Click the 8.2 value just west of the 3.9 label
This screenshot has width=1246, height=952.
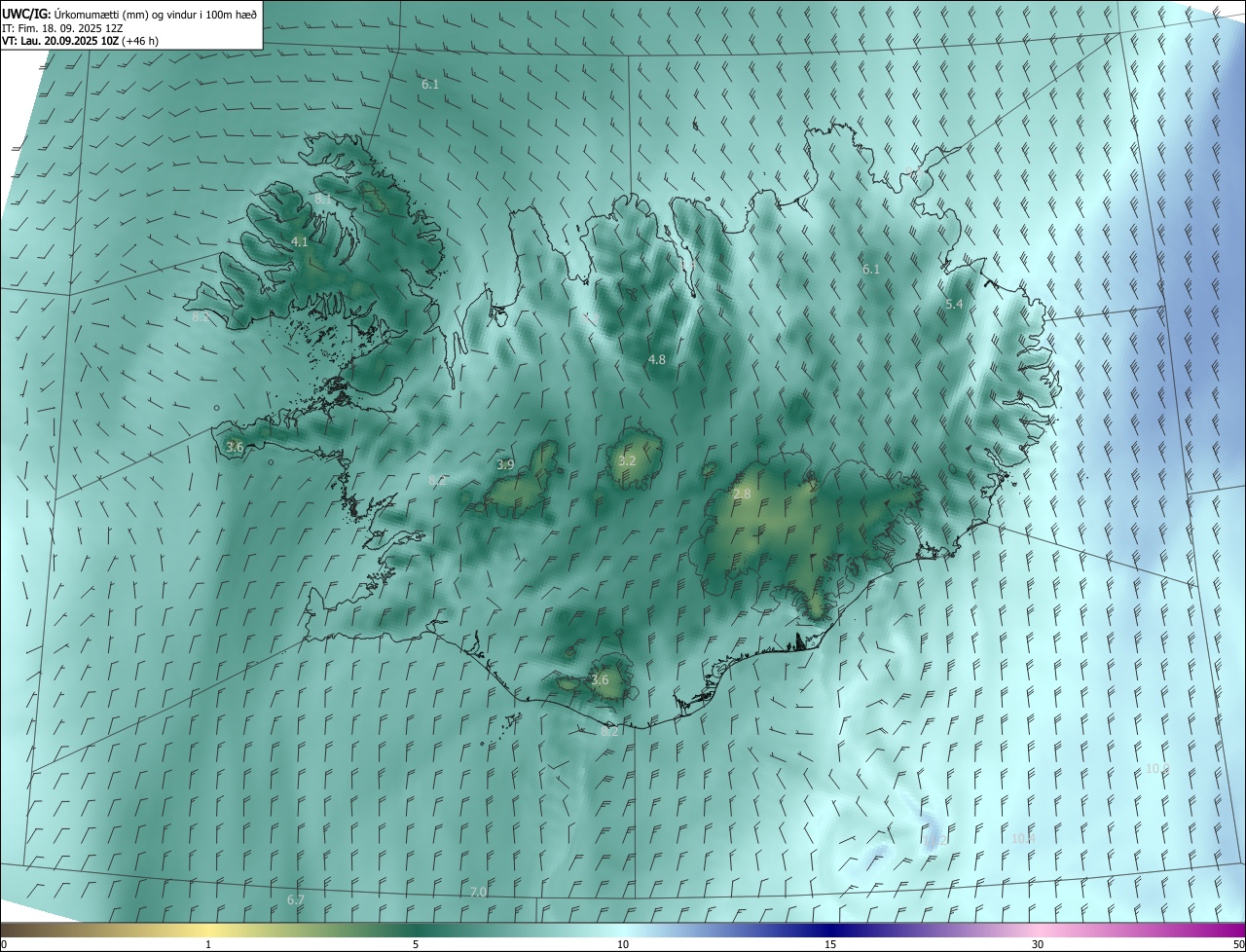(437, 481)
